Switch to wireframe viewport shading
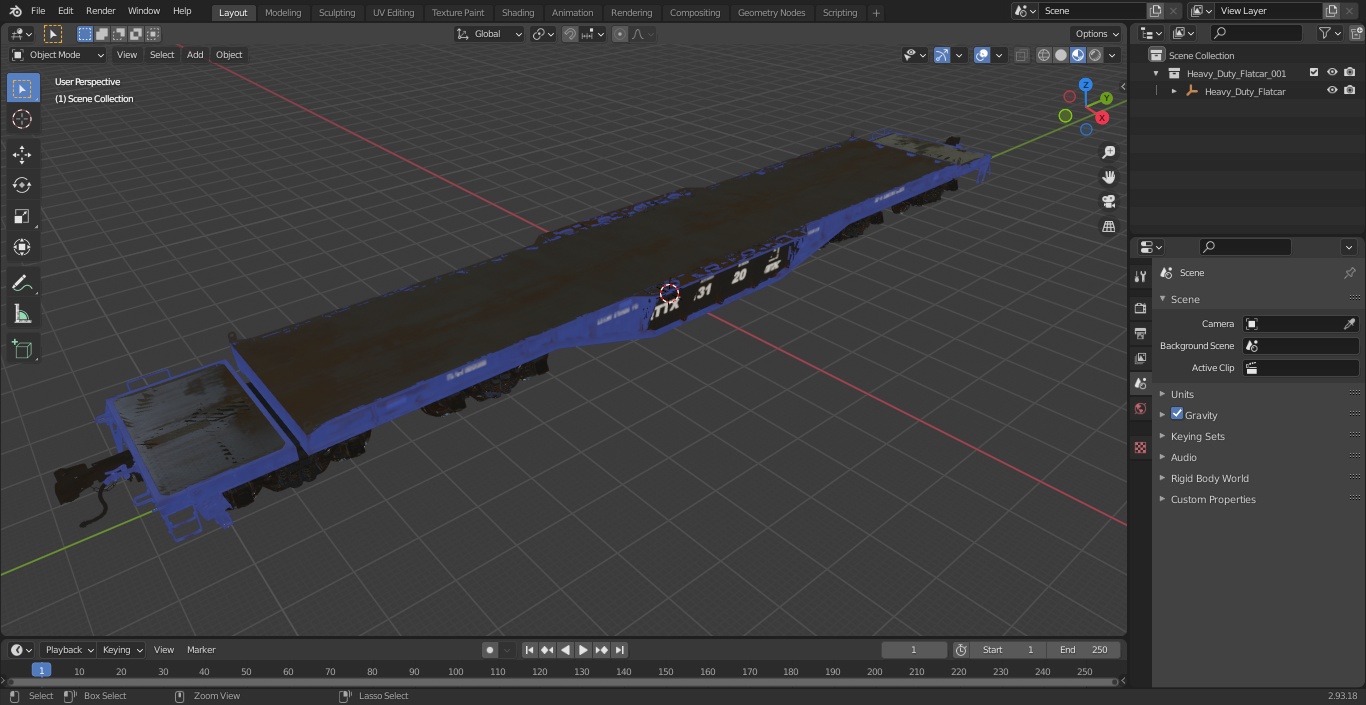1366x705 pixels. pyautogui.click(x=1043, y=55)
